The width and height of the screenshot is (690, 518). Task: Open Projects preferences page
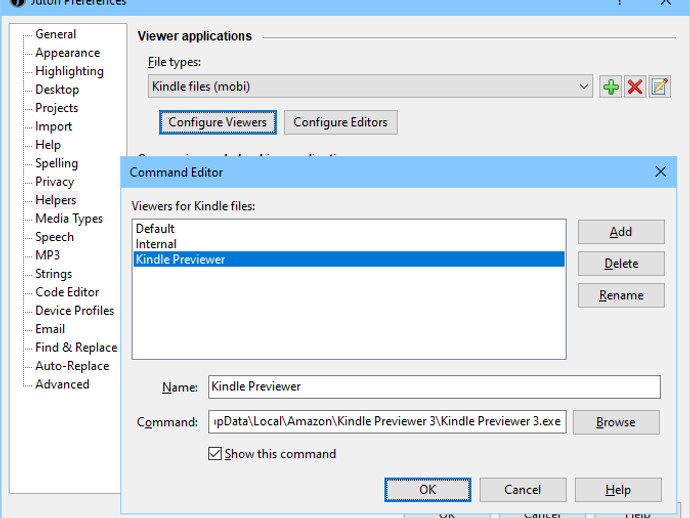pos(57,108)
